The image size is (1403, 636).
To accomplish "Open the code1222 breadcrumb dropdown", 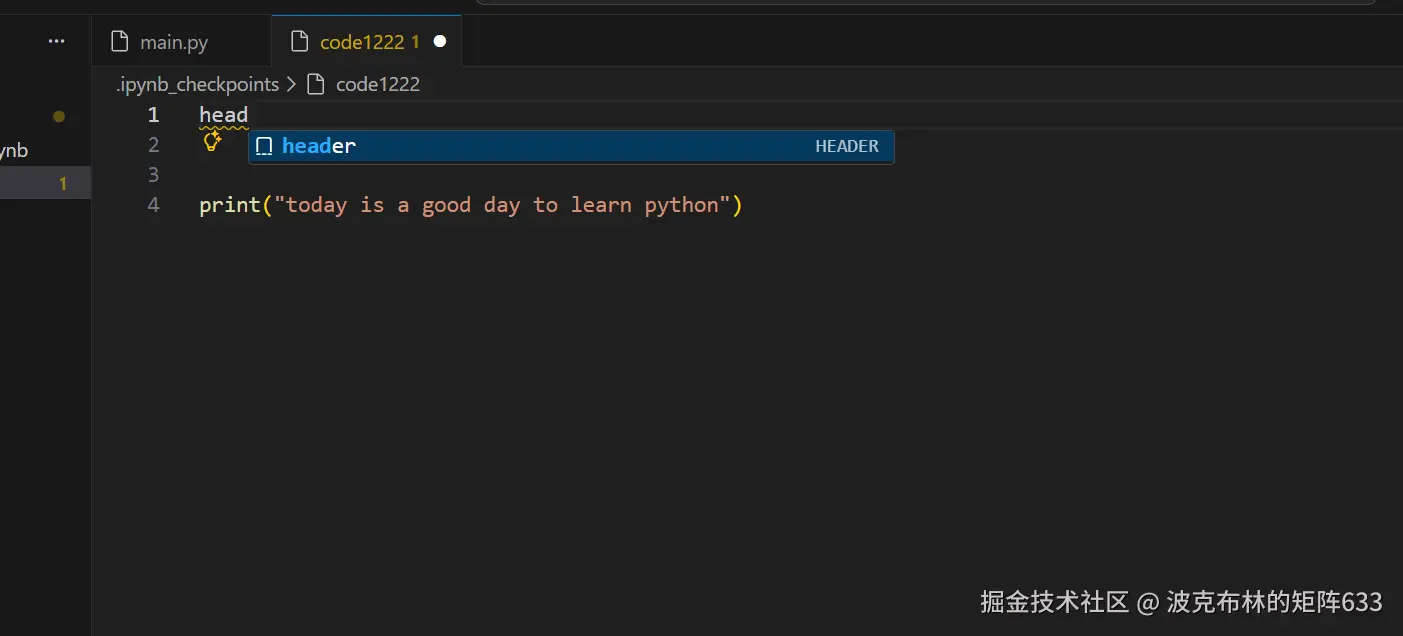I will (377, 84).
